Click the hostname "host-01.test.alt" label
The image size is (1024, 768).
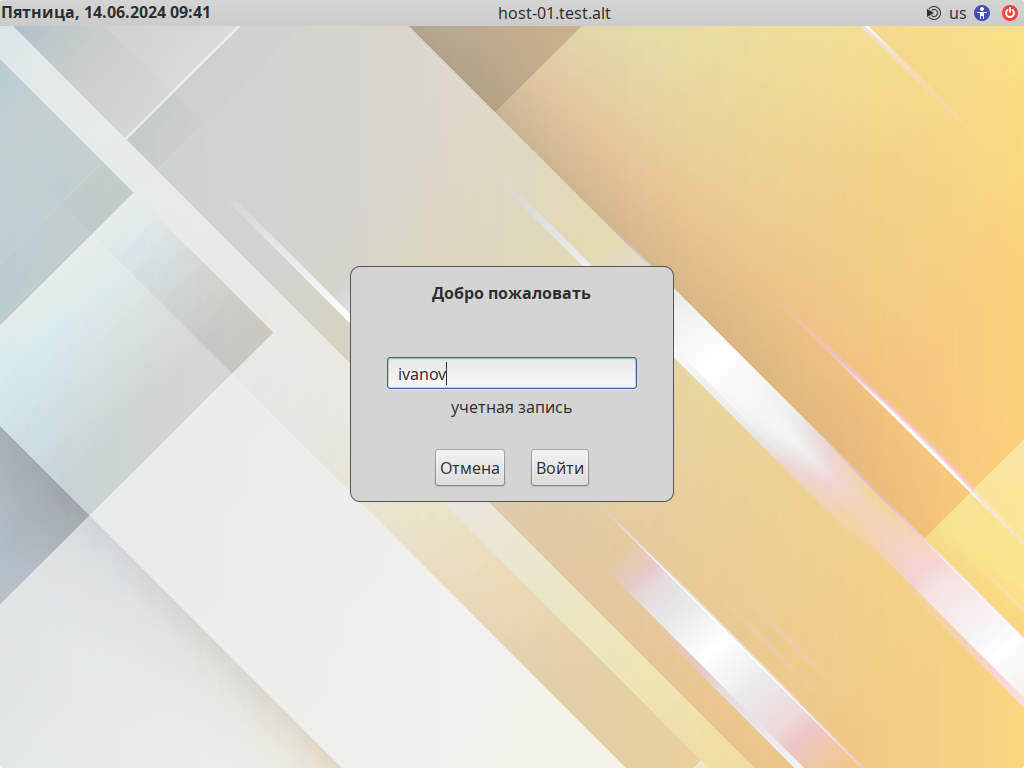(554, 13)
